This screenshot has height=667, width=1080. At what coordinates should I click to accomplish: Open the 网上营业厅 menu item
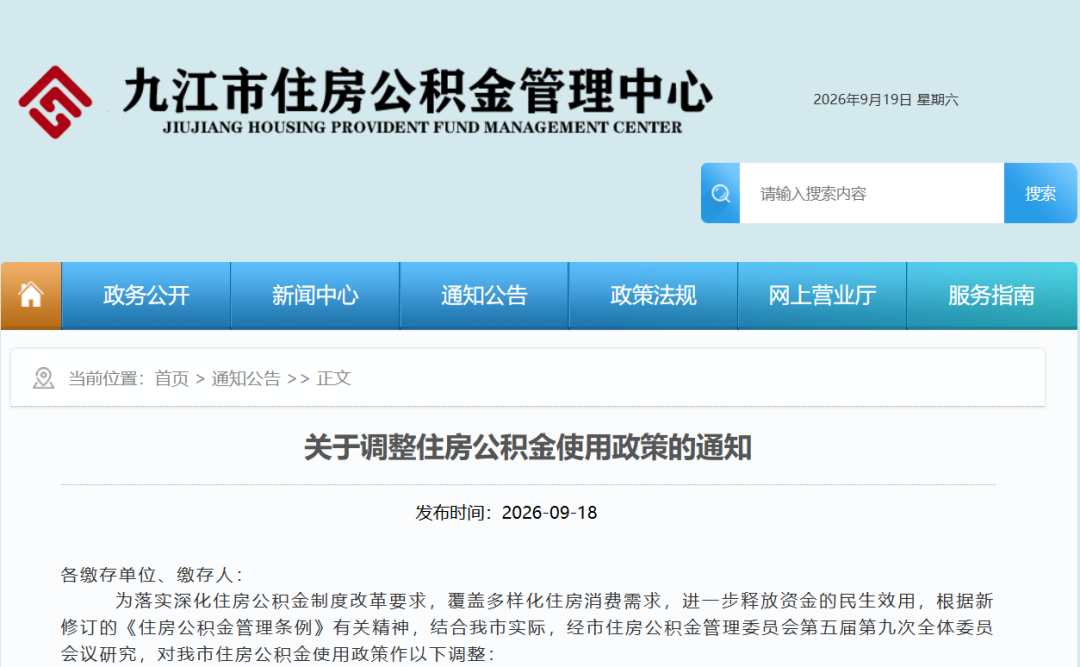[x=822, y=296]
